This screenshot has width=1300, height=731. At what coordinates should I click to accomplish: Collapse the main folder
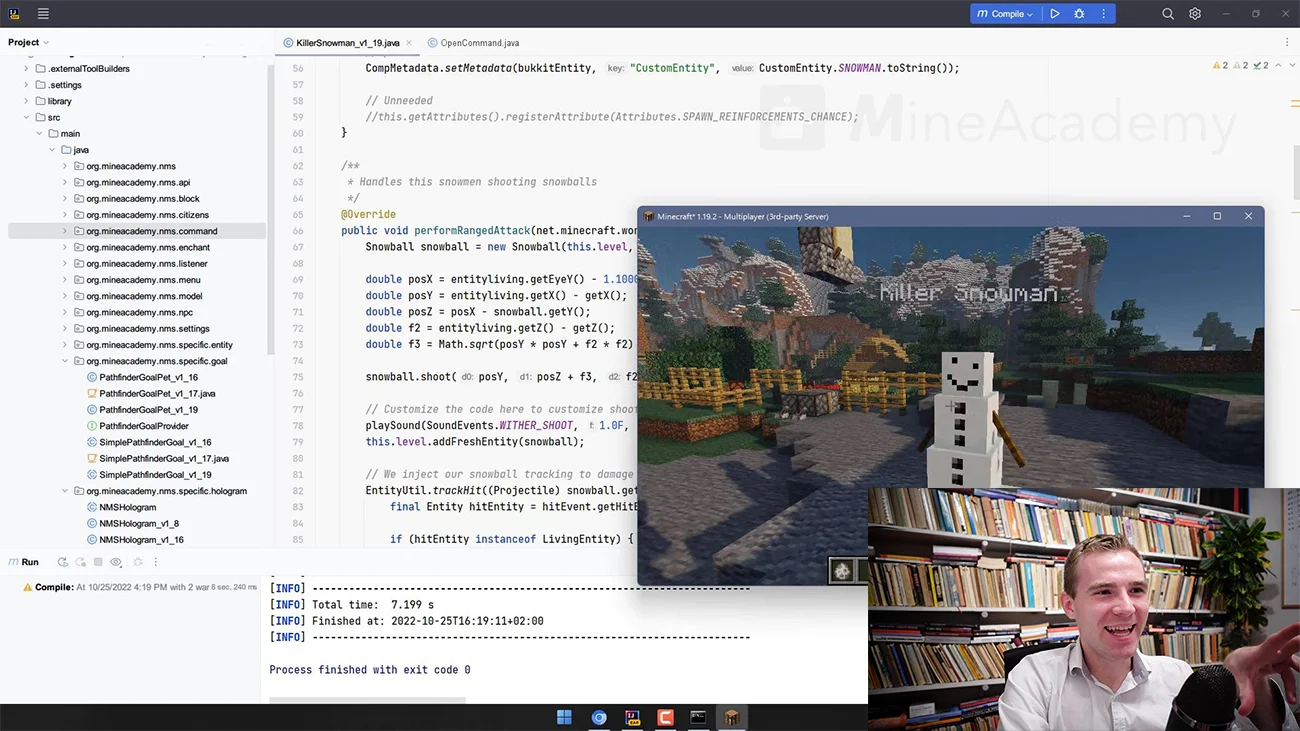point(39,133)
